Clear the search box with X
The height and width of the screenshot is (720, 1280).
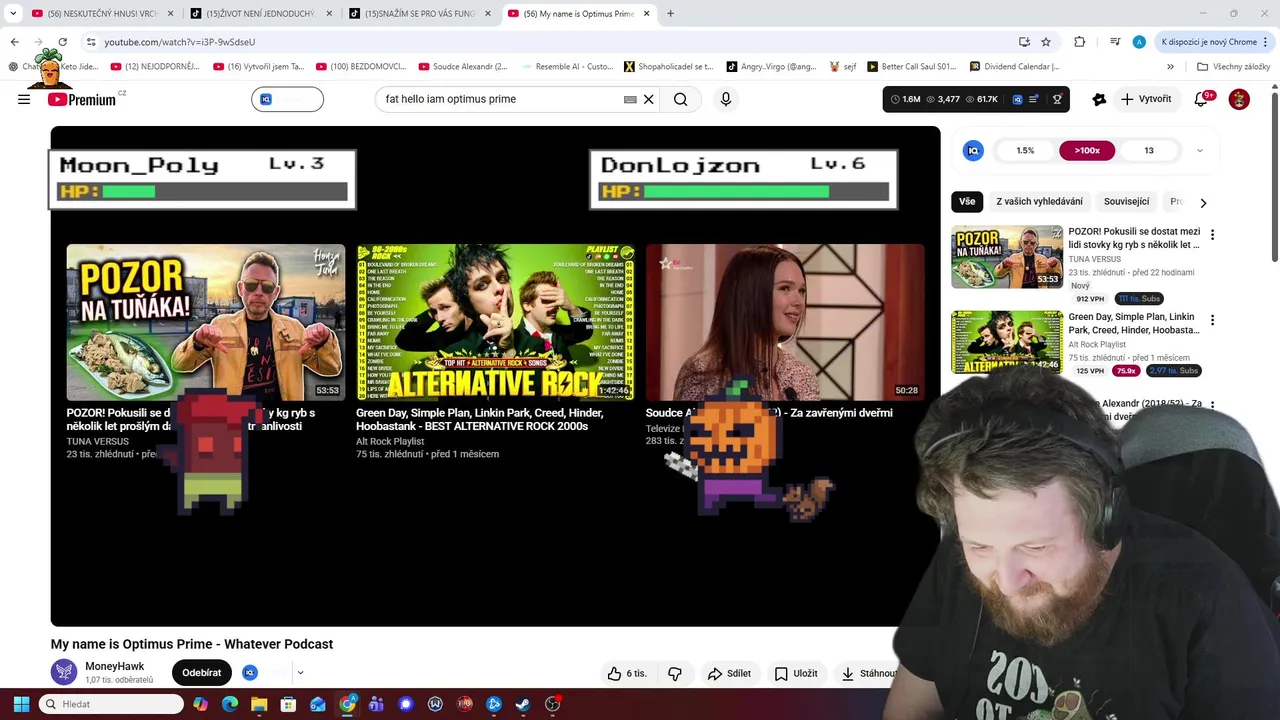tap(648, 99)
